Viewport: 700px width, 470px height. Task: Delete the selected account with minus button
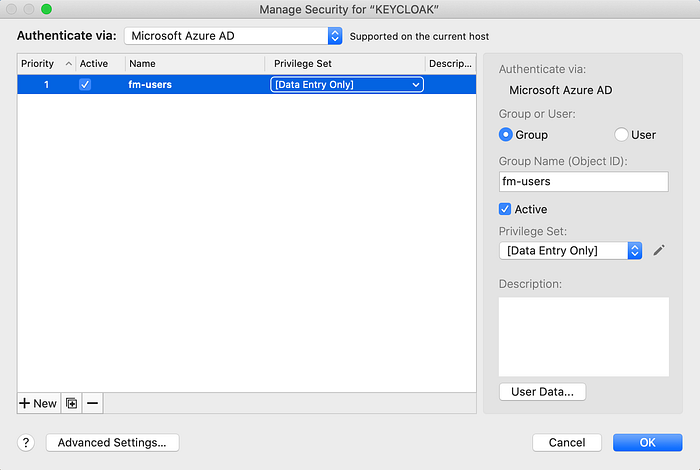tap(92, 403)
